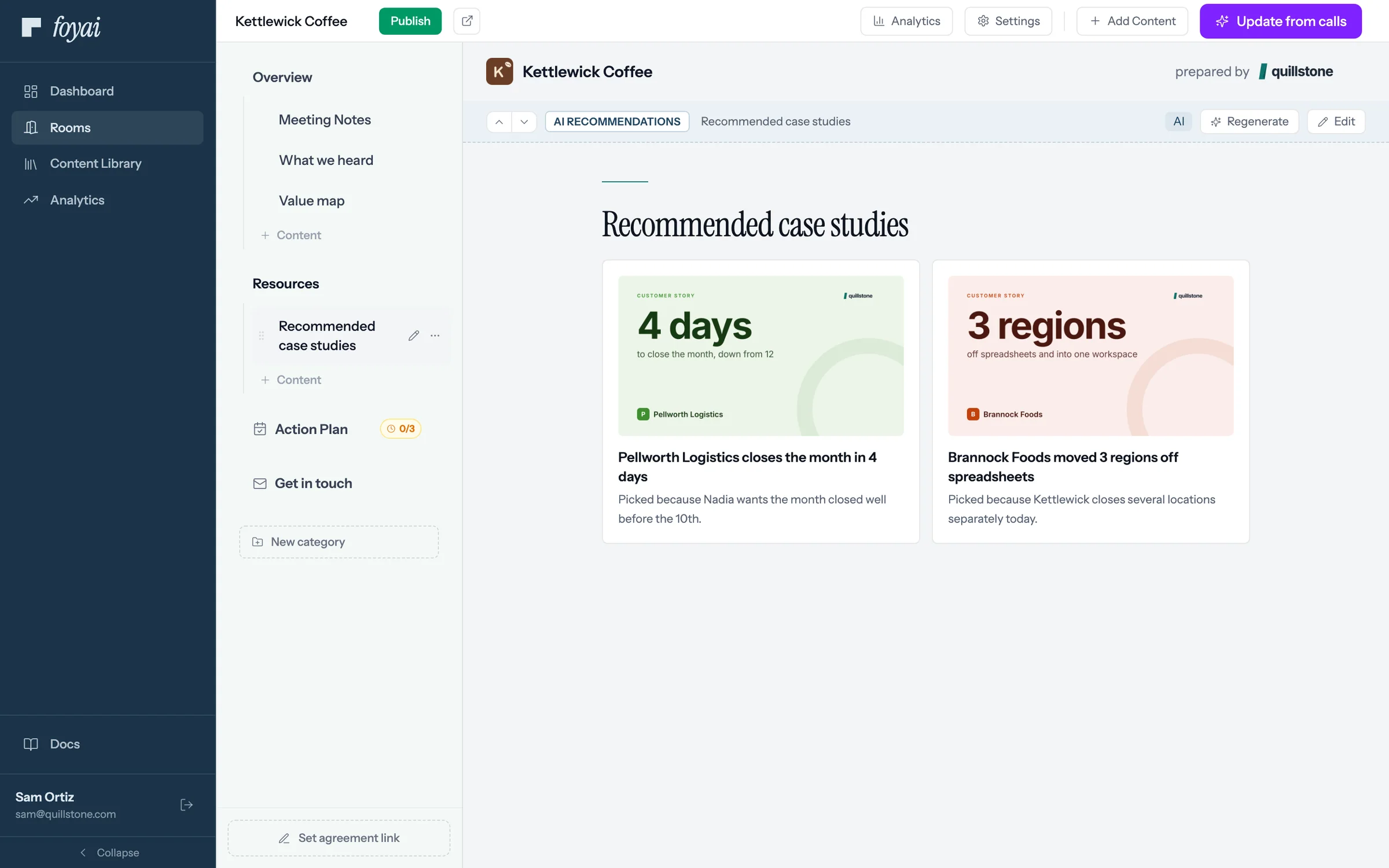Open Meeting Notes page

(x=325, y=120)
